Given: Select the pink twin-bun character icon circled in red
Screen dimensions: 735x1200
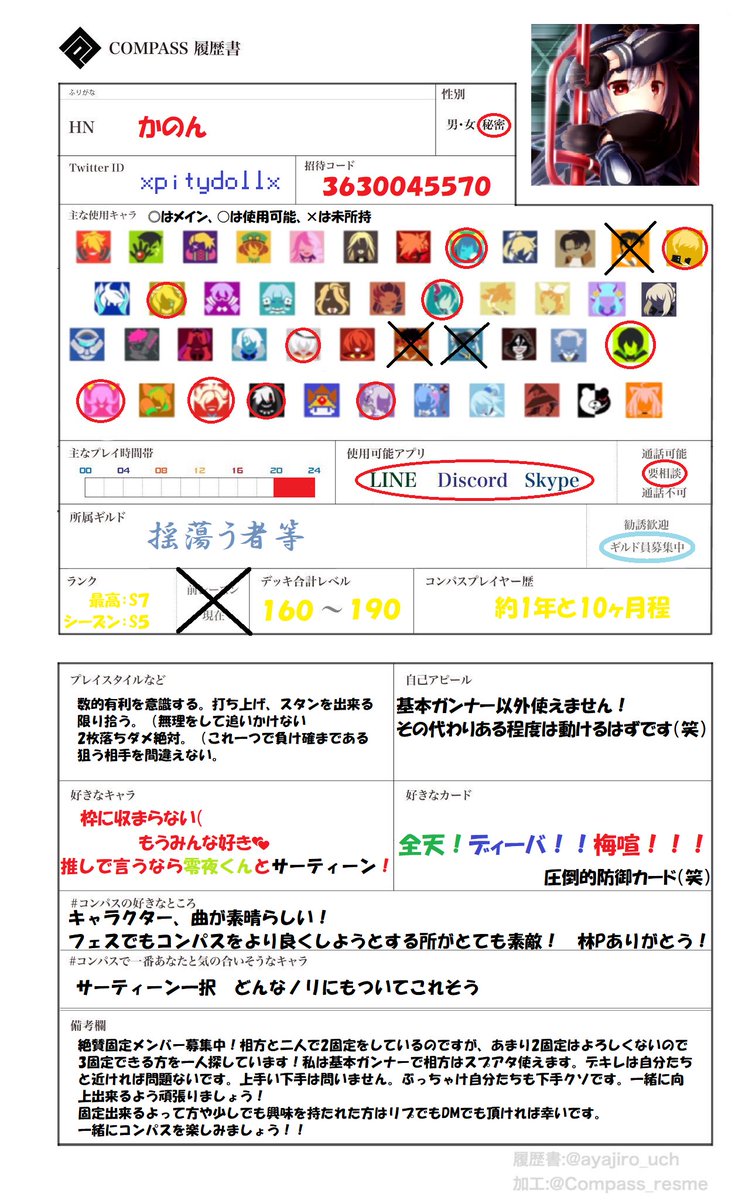Looking at the screenshot, I should click(x=100, y=400).
